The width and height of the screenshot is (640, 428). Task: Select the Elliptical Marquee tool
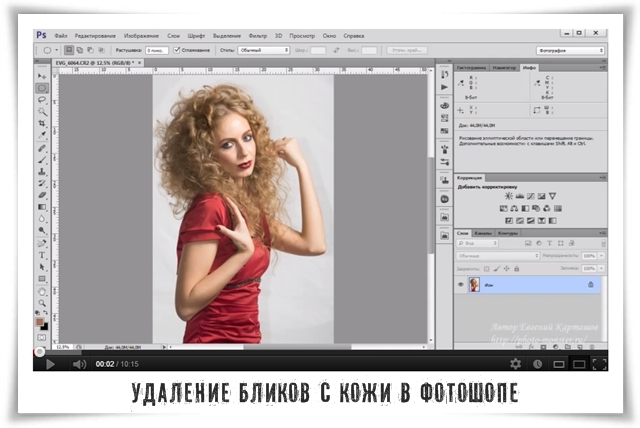pyautogui.click(x=42, y=88)
